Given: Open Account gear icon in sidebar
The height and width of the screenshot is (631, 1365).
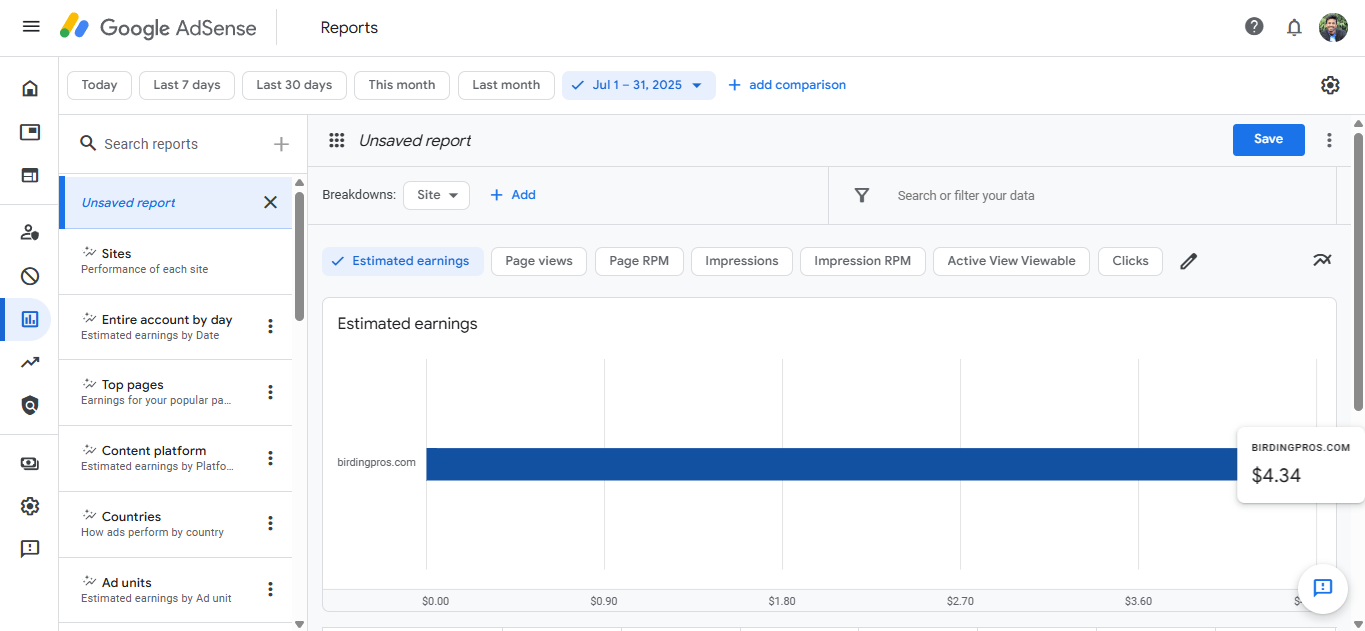Looking at the screenshot, I should pyautogui.click(x=30, y=506).
